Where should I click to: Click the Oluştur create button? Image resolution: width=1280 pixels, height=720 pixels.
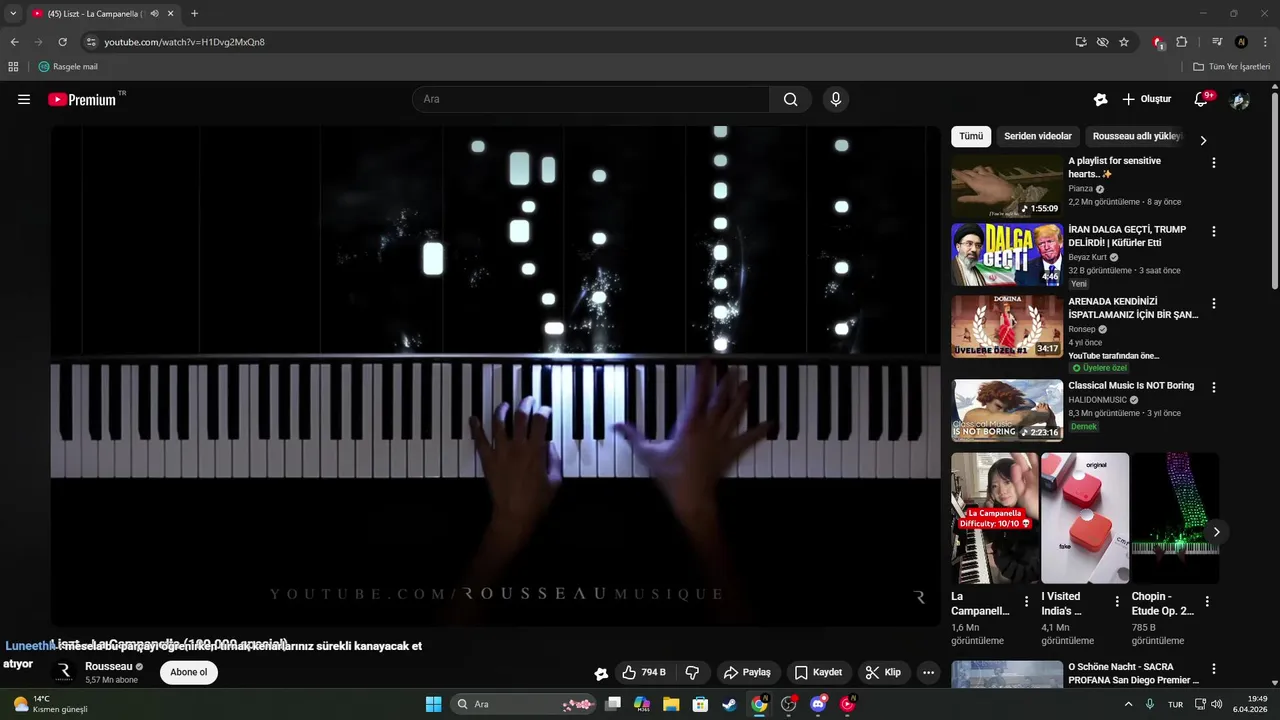(x=1147, y=99)
